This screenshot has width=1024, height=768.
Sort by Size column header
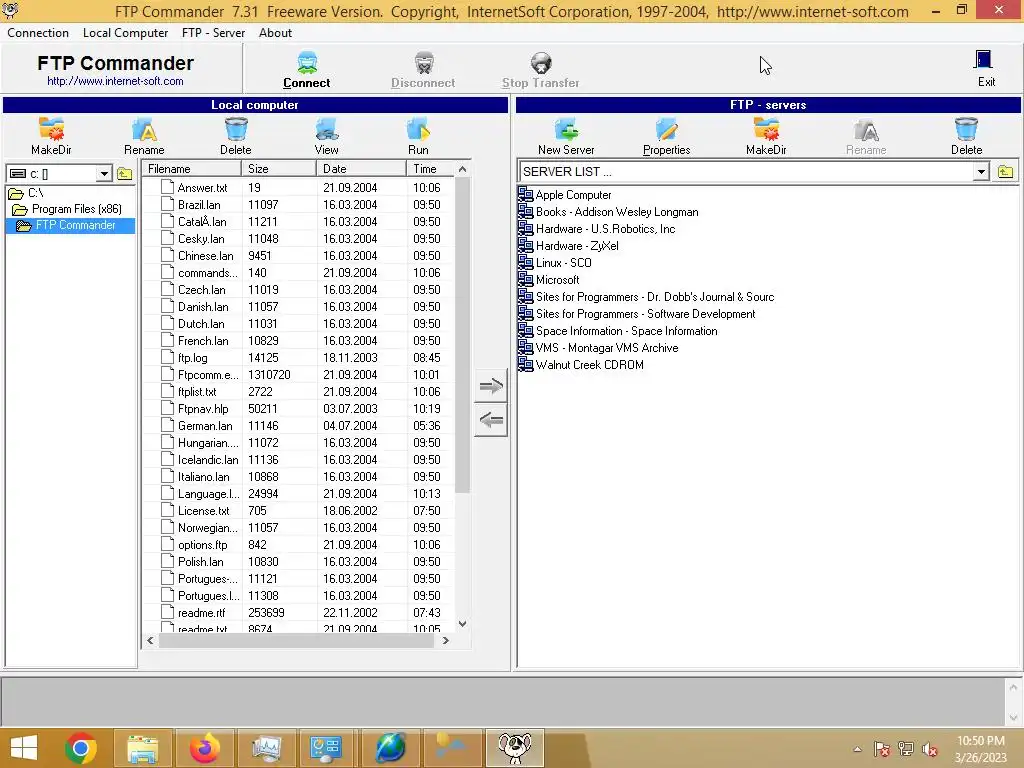tap(280, 169)
